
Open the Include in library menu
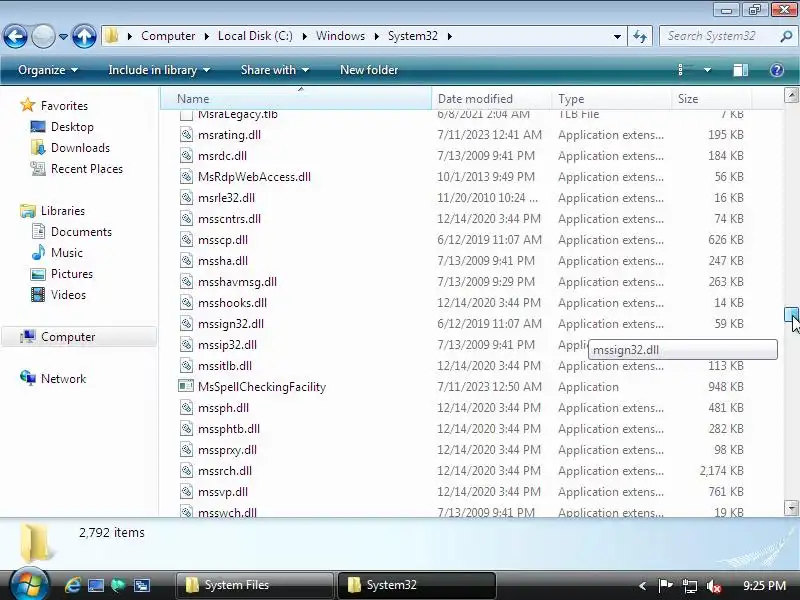point(159,70)
